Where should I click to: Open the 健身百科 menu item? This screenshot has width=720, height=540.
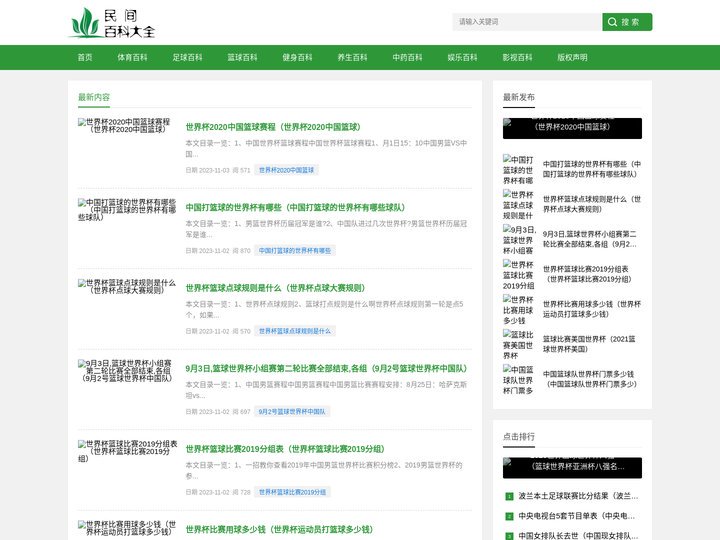298,57
